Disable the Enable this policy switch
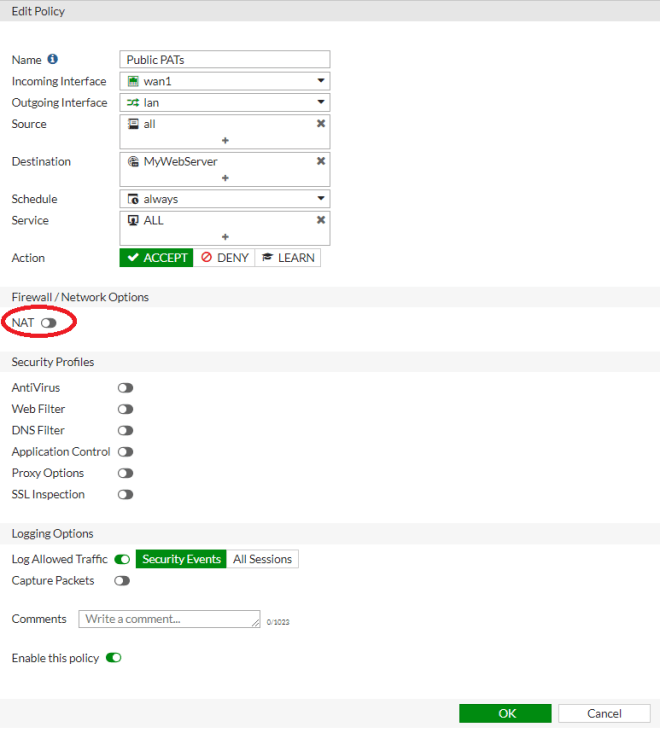Viewport: 660px width, 733px height. coord(113,658)
